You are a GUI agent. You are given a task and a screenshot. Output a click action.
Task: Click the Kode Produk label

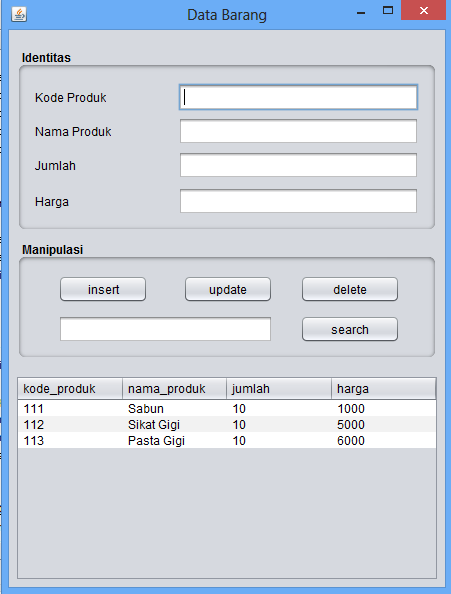tap(70, 98)
